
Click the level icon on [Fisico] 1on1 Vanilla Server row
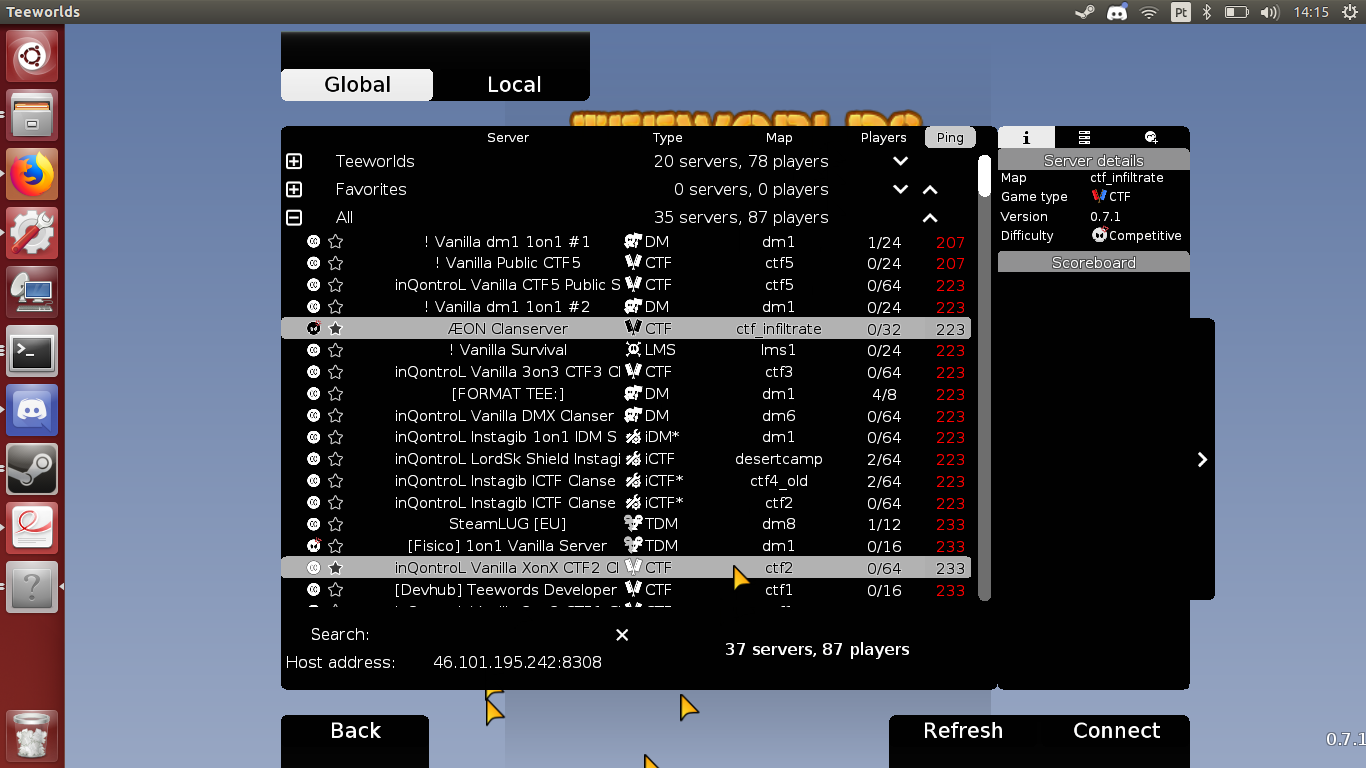click(x=313, y=546)
